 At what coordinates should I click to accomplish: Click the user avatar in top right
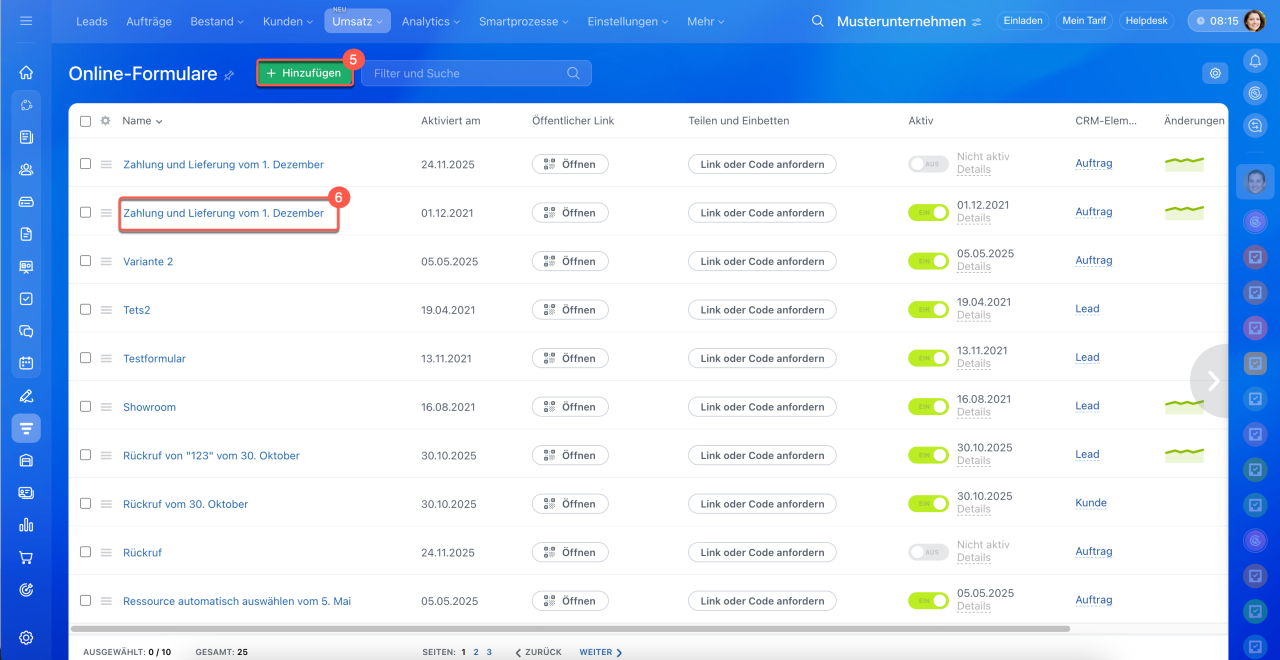(x=1255, y=21)
